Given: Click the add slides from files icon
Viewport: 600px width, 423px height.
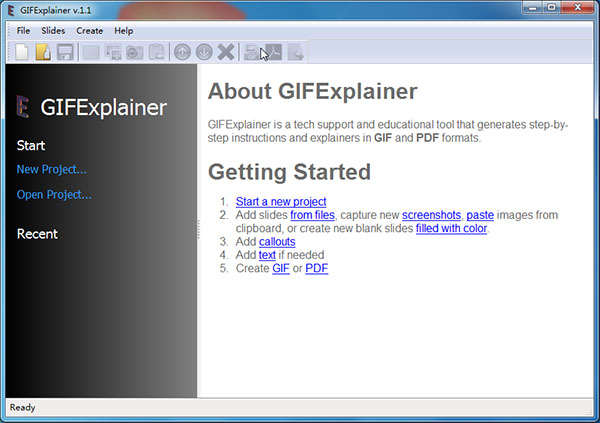Looking at the screenshot, I should pyautogui.click(x=113, y=52).
